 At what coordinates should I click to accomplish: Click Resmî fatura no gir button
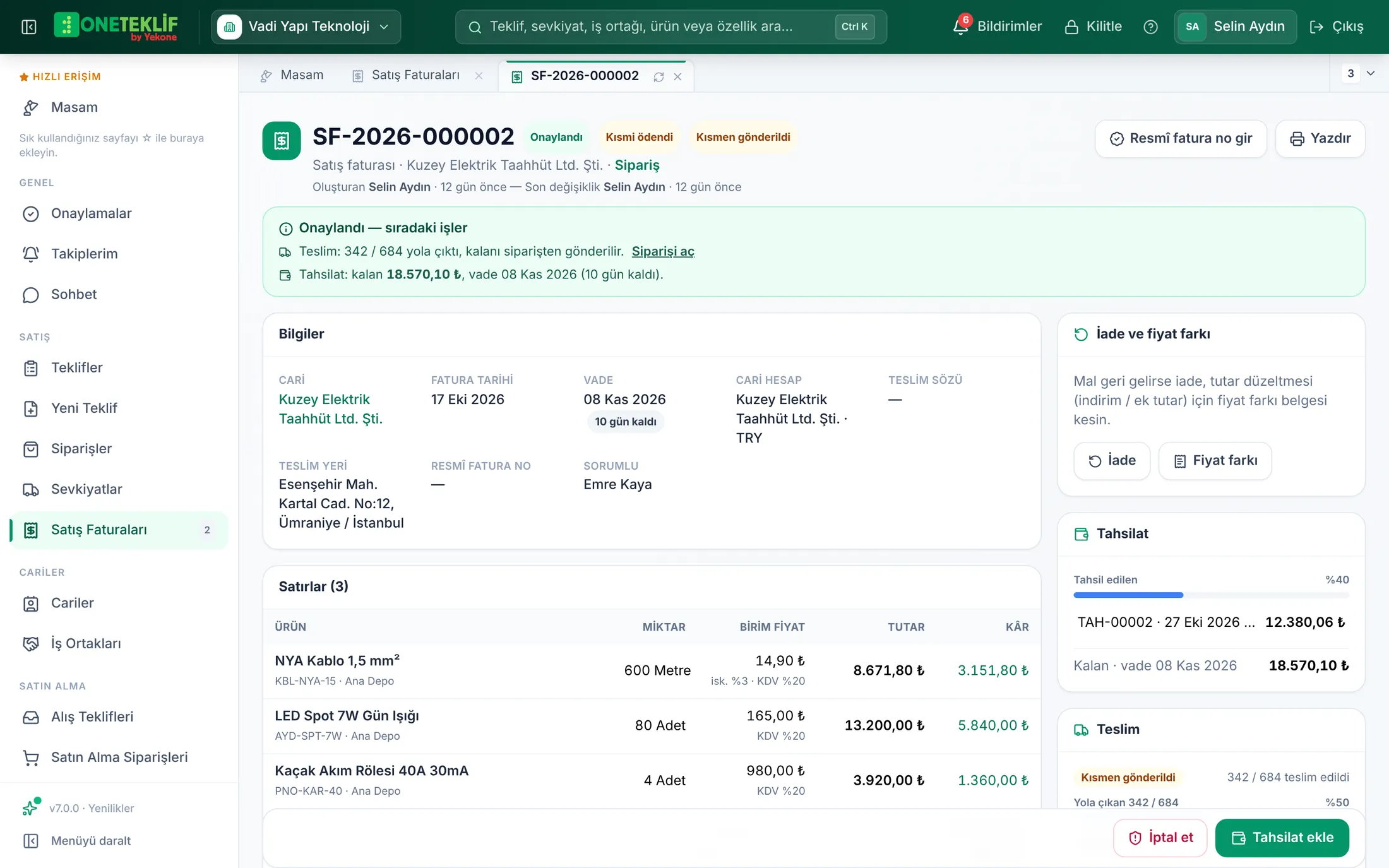coord(1181,138)
